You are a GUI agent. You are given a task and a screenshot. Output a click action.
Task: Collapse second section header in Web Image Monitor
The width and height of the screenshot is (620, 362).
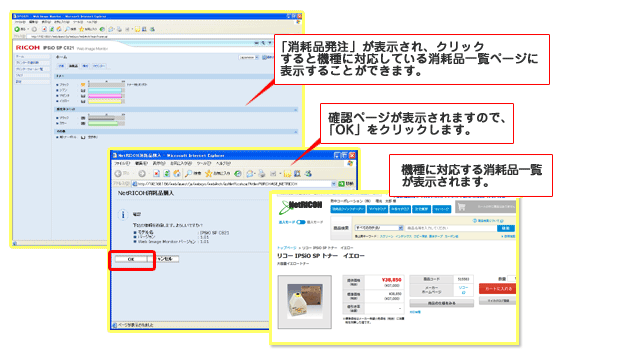pyautogui.click(x=296, y=109)
